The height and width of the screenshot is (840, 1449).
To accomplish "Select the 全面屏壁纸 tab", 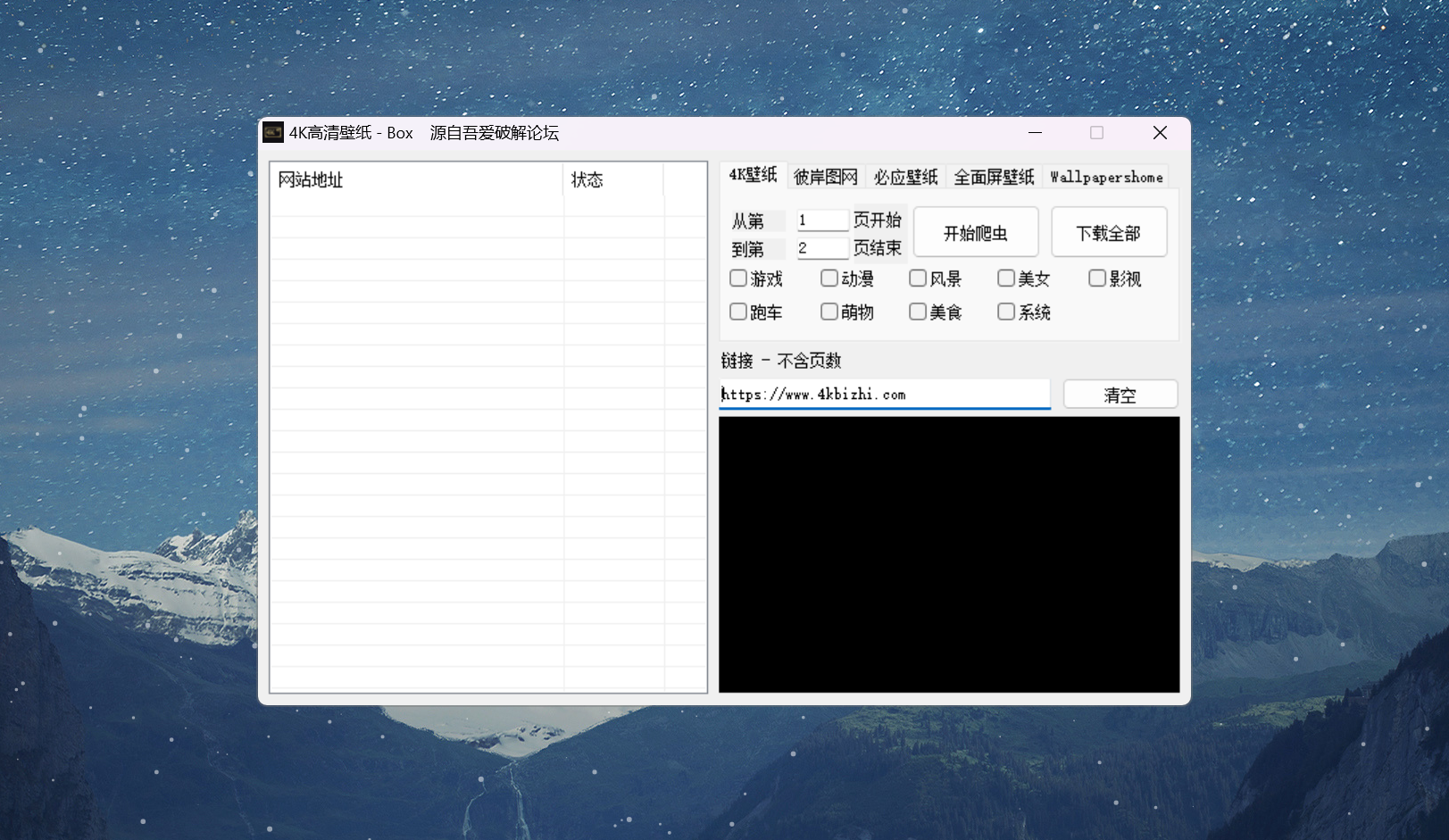I will coord(993,177).
